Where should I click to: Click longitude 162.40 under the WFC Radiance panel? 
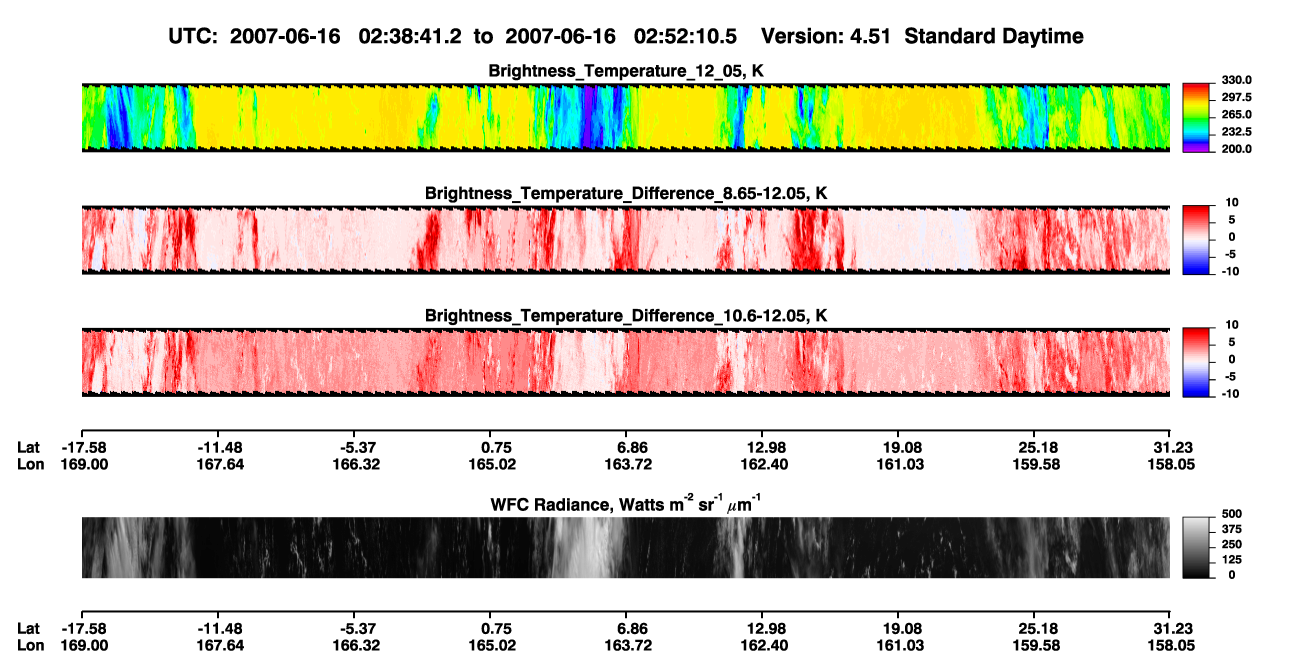763,646
